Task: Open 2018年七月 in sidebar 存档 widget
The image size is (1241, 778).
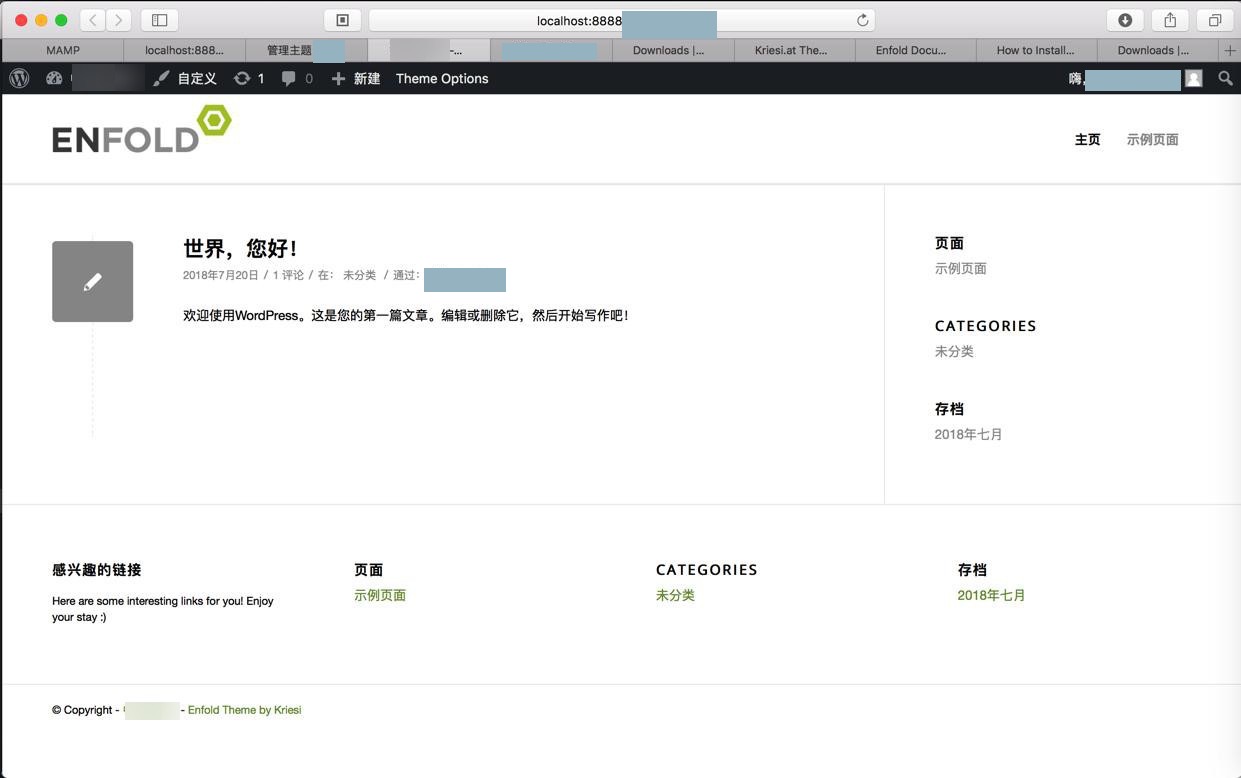Action: 968,434
